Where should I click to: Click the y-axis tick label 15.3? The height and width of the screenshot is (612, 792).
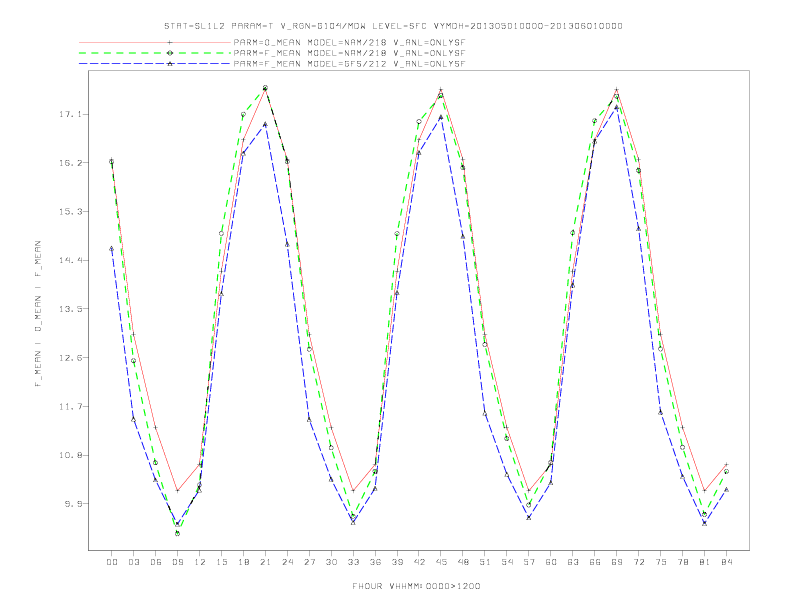pyautogui.click(x=69, y=212)
